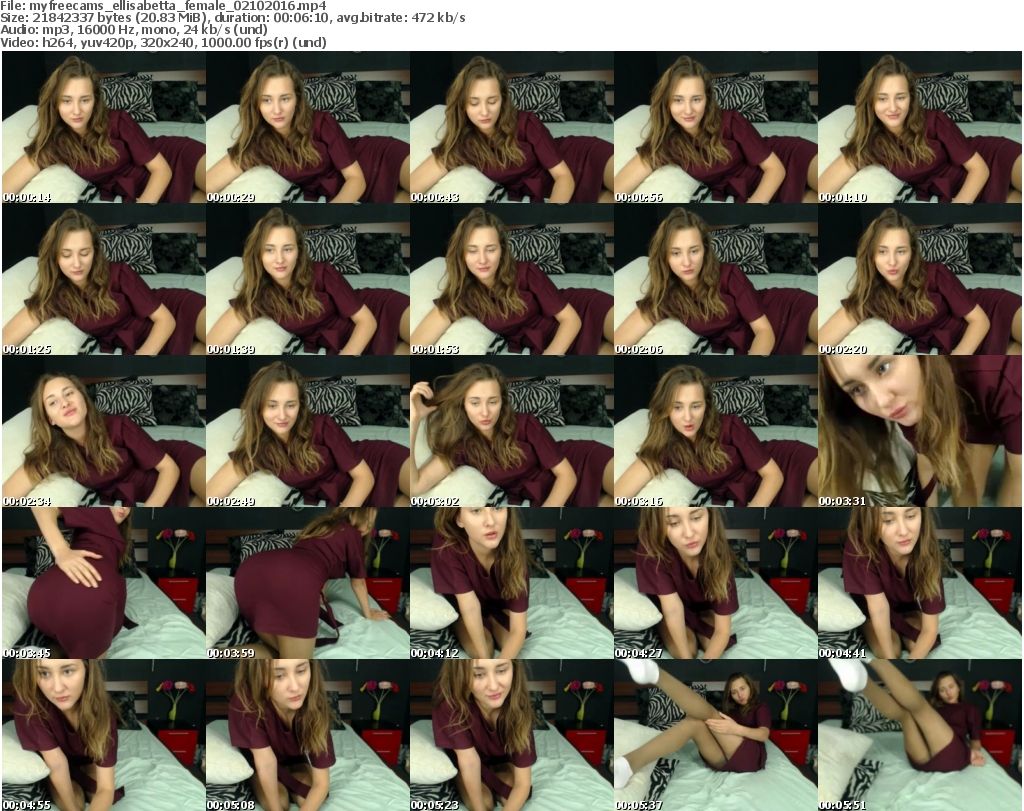Select the thumbnail at 00:01:25
This screenshot has width=1024, height=811.
coord(104,280)
